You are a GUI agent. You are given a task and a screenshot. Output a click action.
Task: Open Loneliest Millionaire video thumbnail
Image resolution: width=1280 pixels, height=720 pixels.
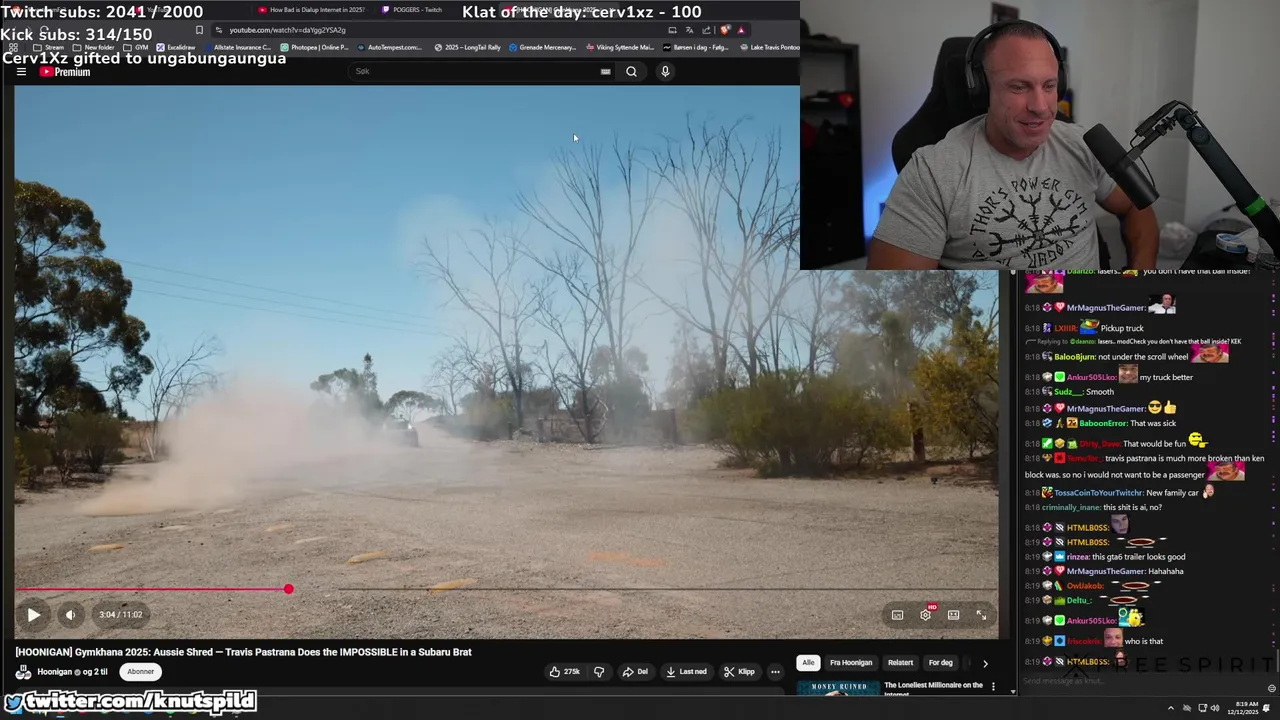(x=837, y=688)
